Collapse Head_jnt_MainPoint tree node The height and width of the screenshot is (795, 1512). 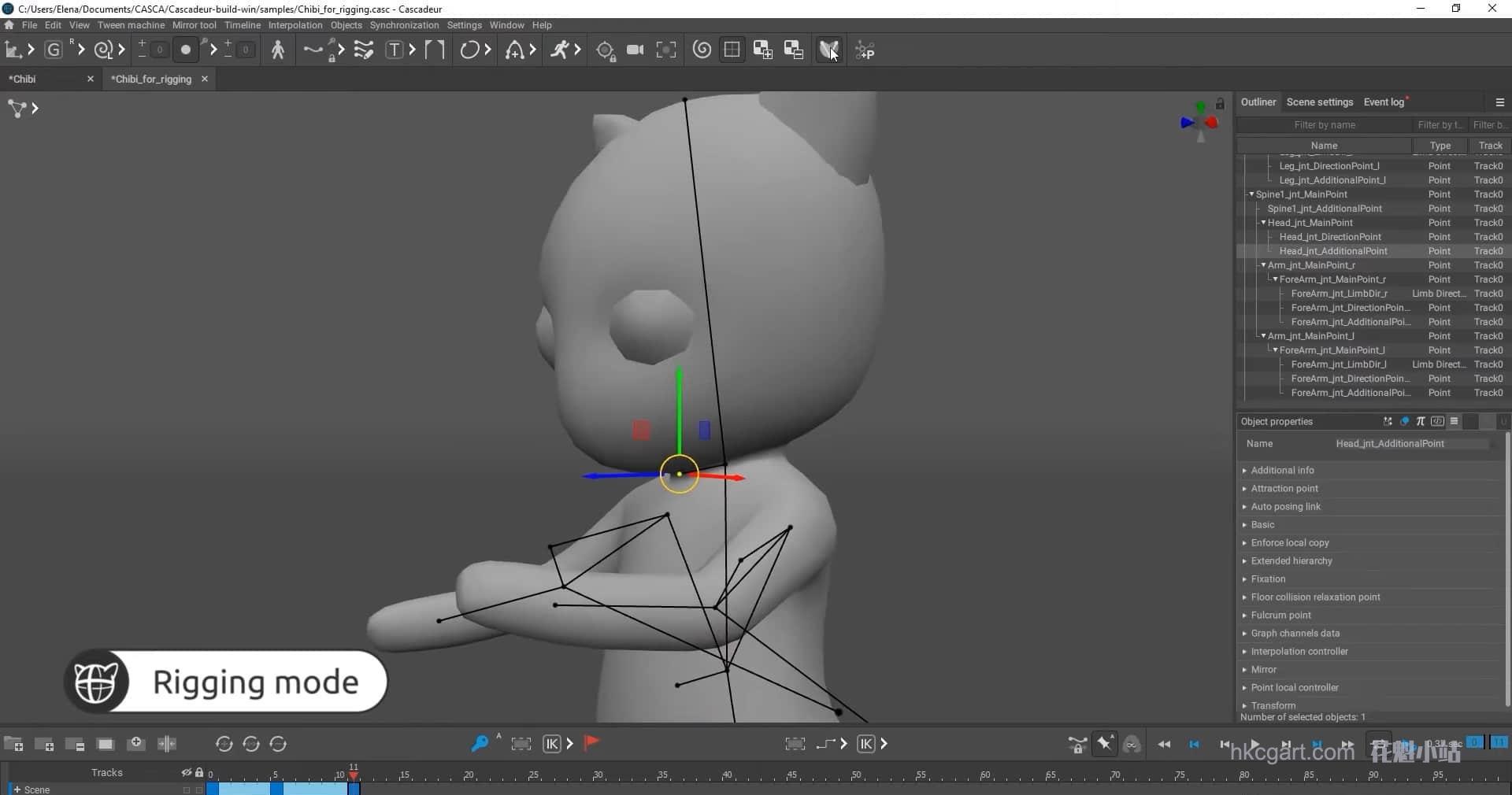click(x=1263, y=223)
